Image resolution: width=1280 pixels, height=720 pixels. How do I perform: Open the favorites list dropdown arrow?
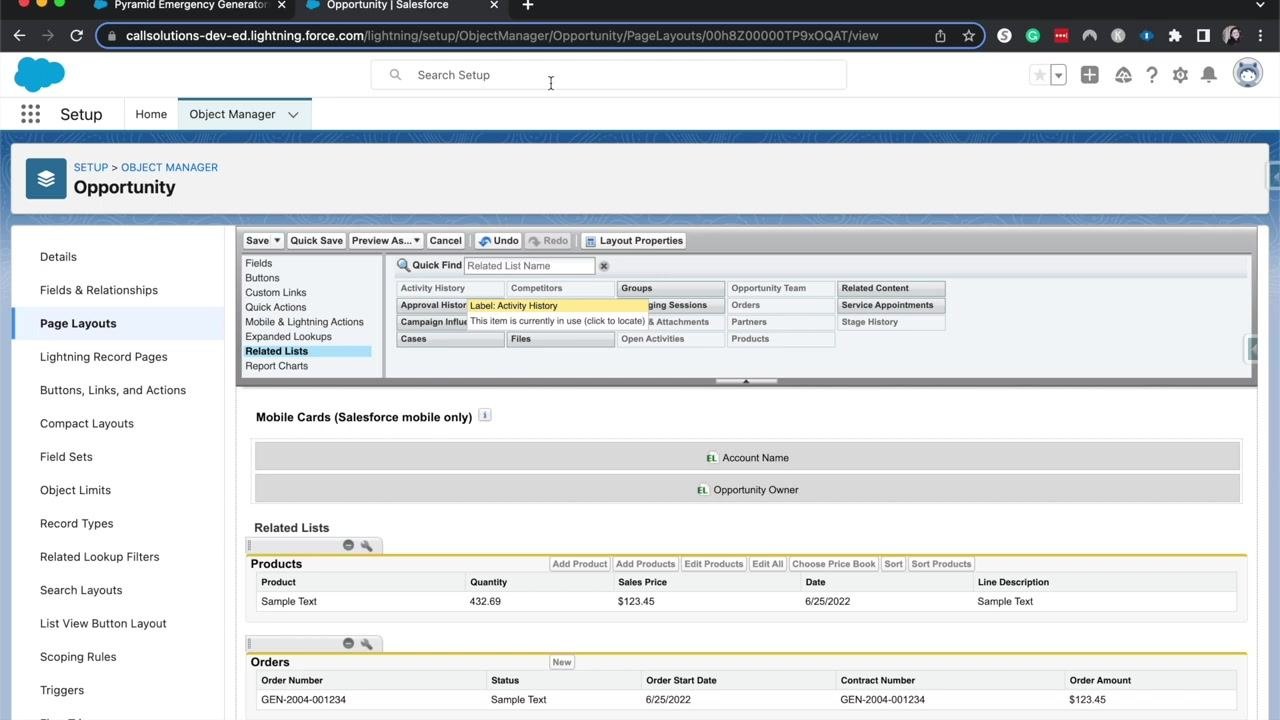tap(1058, 75)
